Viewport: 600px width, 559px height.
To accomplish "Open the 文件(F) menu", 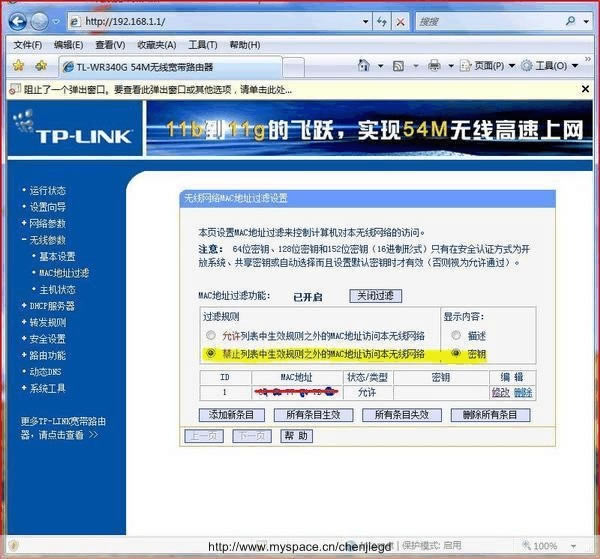I will coord(28,45).
